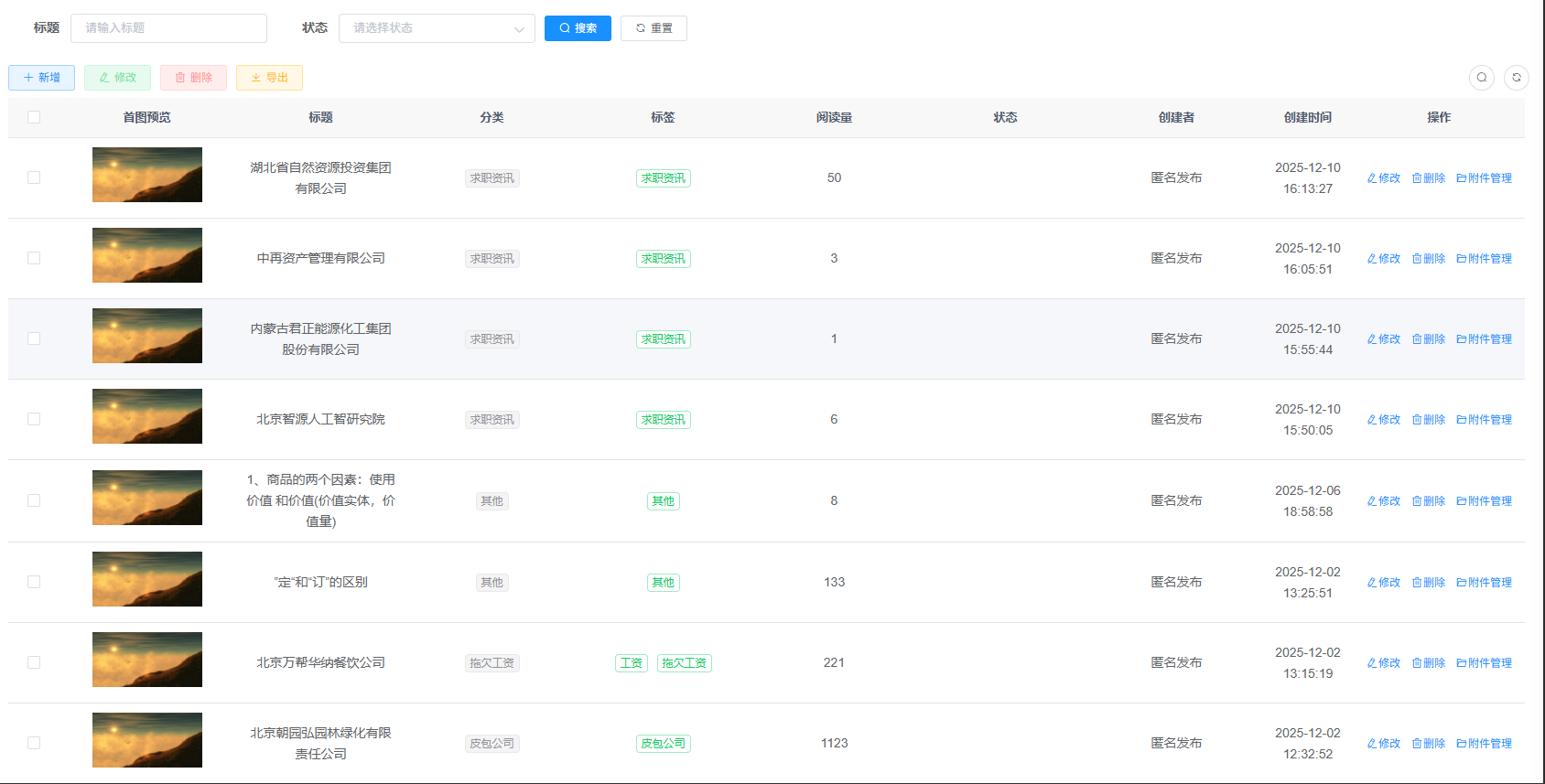Open 附件管理 for 北京智源人工智研究院 row
The width and height of the screenshot is (1545, 784).
pos(1485,420)
